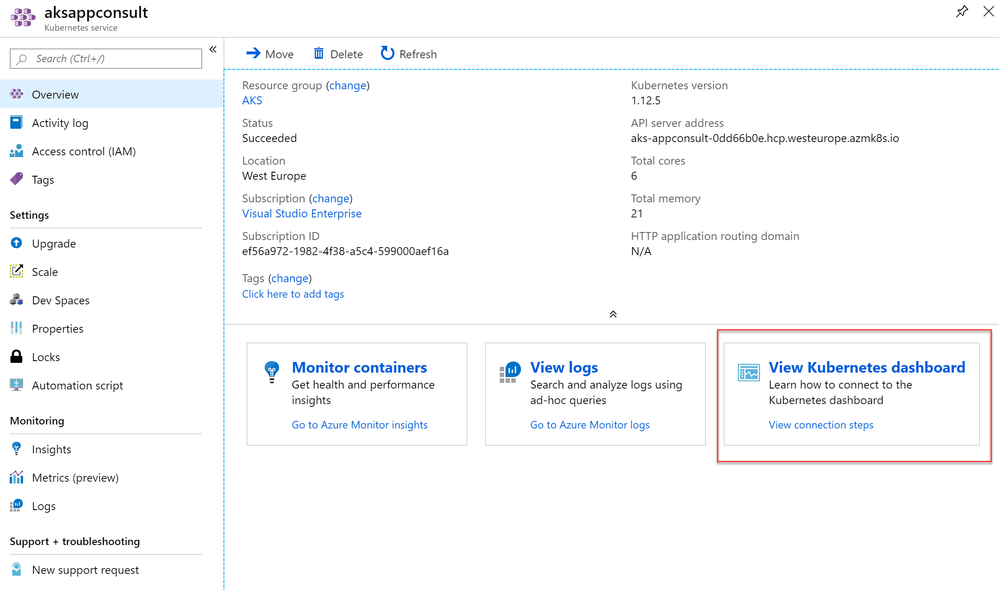Click the Kubernetes dashboard tile icon
The width and height of the screenshot is (999, 590).
tap(749, 372)
